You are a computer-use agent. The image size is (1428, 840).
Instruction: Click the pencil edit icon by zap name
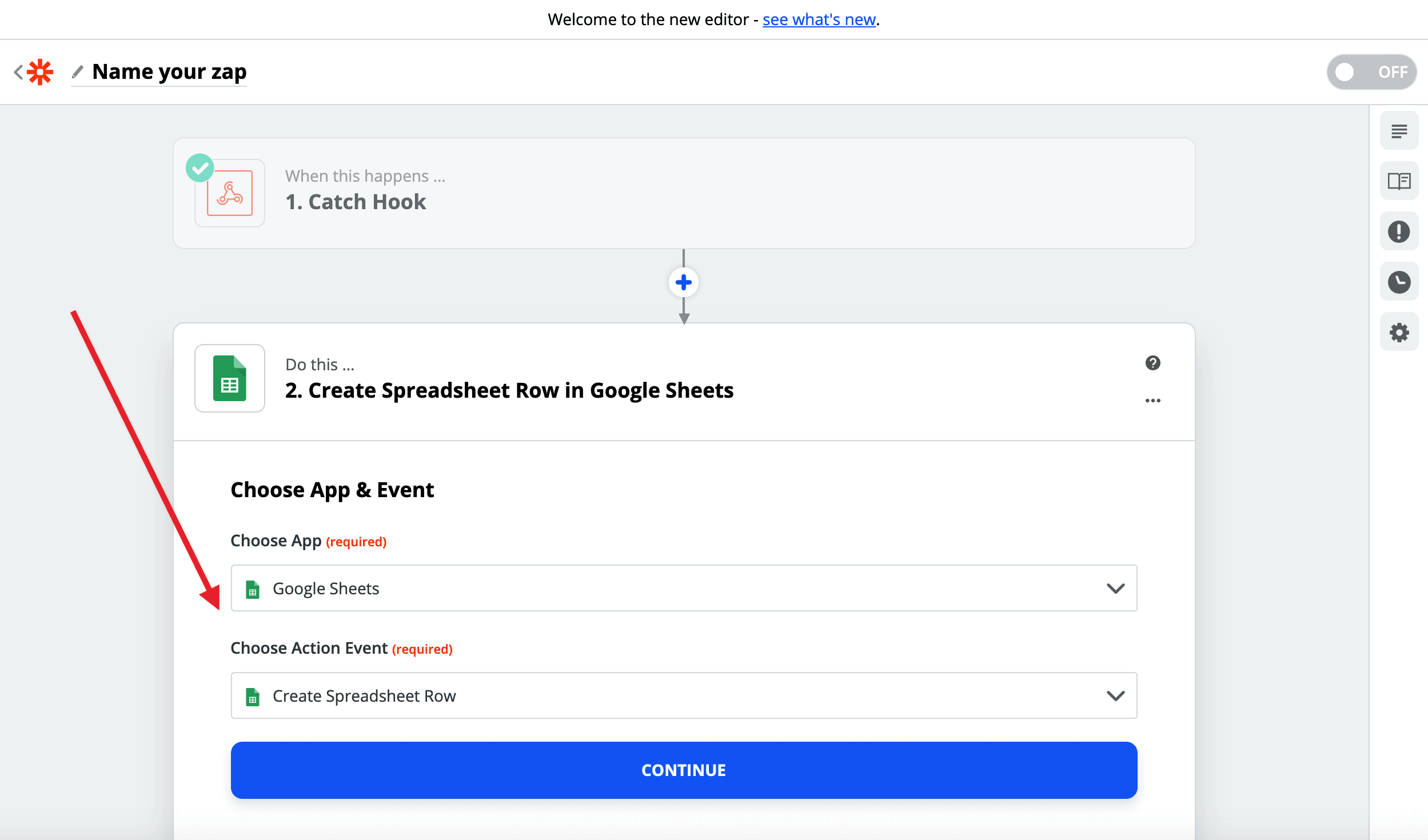[x=78, y=72]
